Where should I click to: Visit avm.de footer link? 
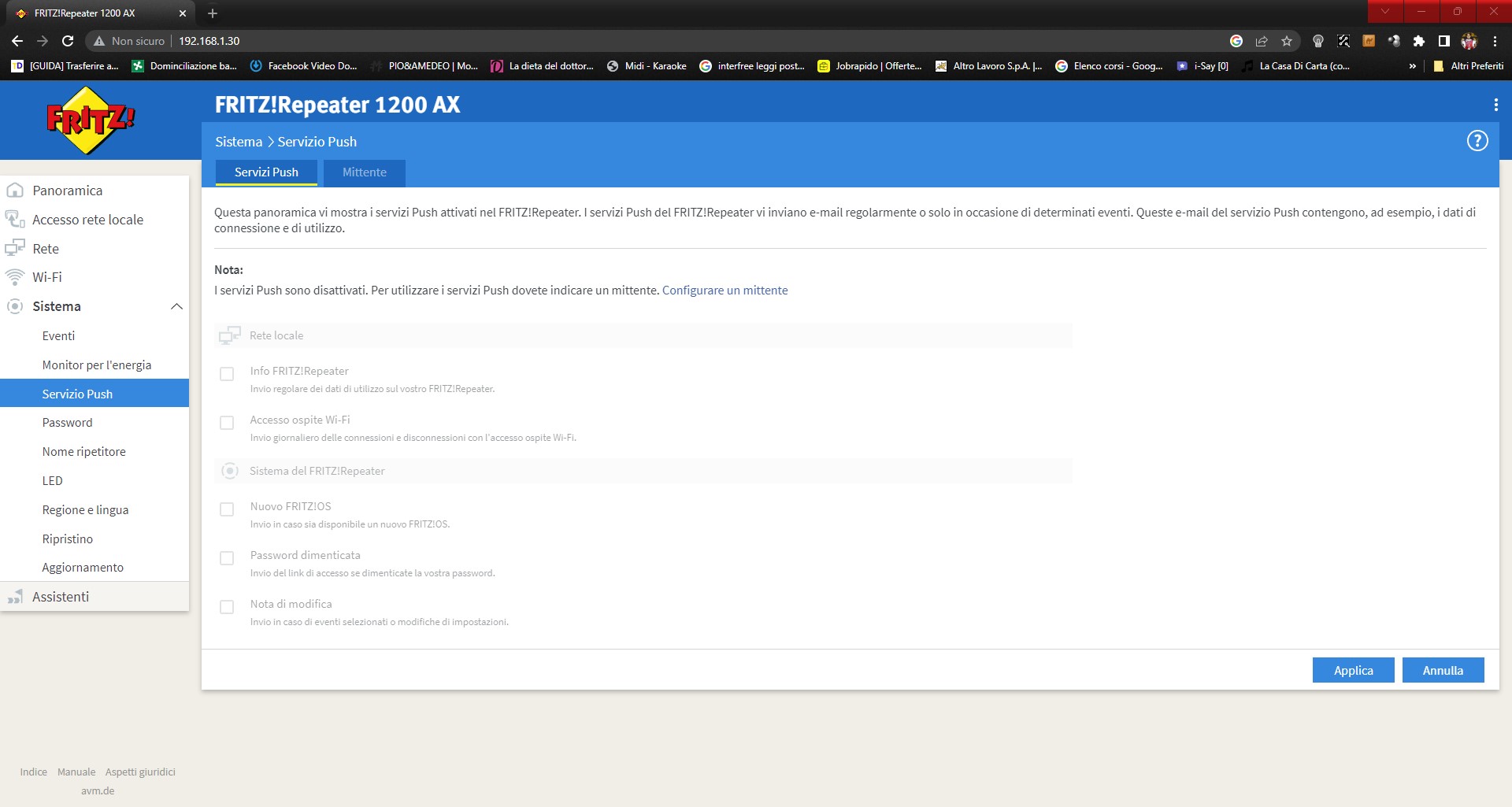[98, 791]
